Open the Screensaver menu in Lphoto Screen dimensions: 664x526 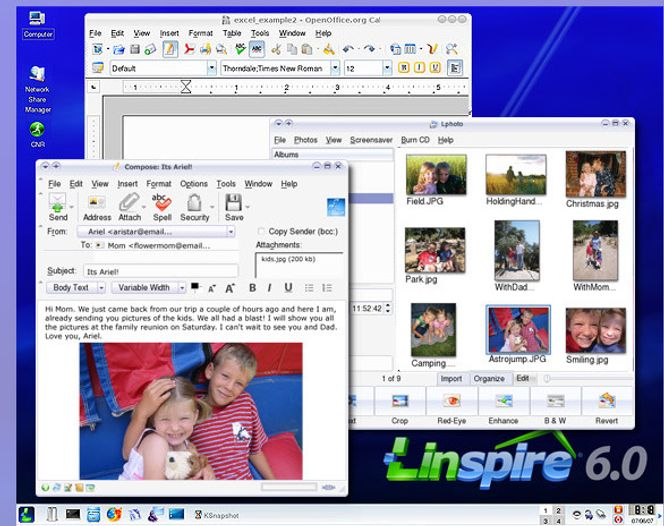[371, 140]
